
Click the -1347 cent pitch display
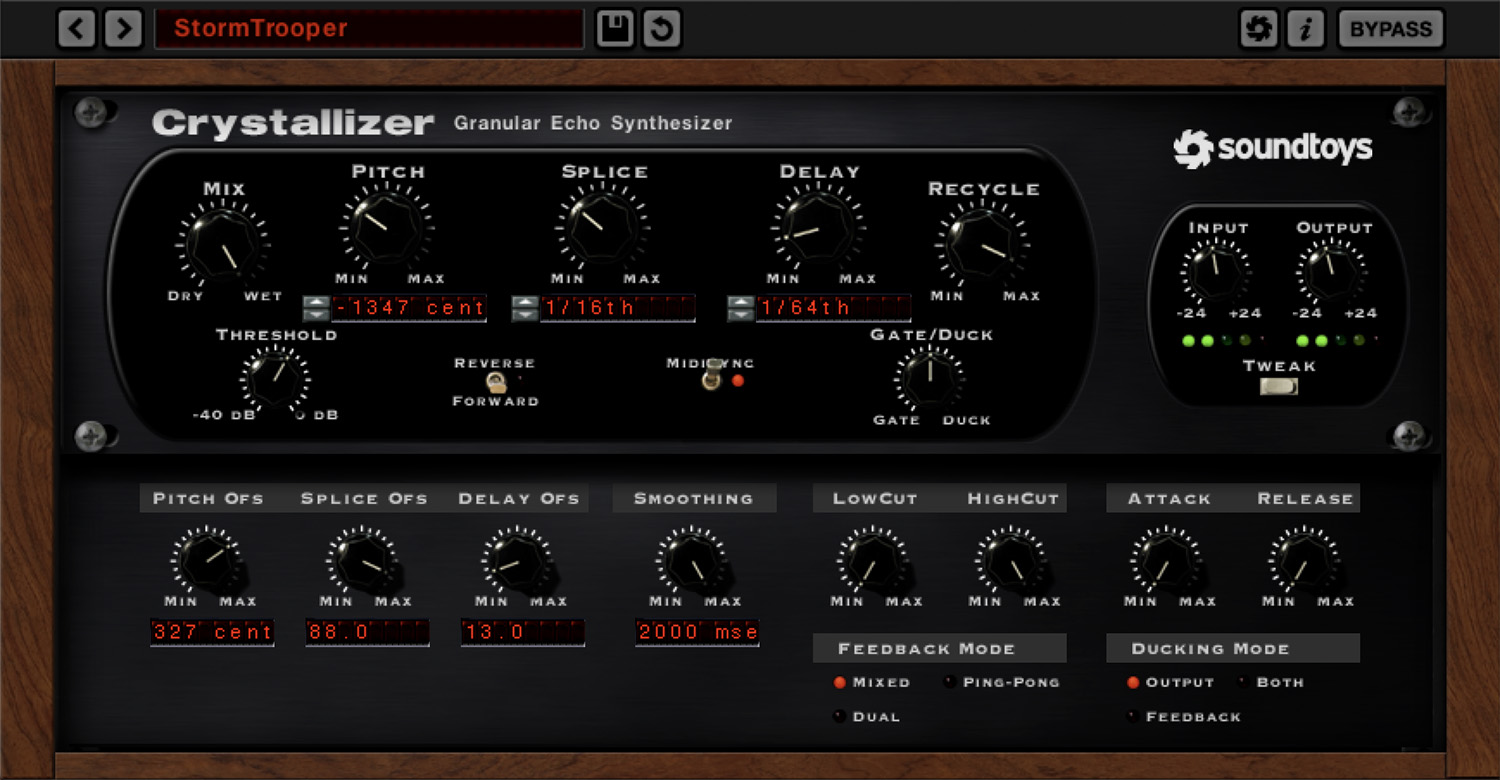click(x=409, y=308)
